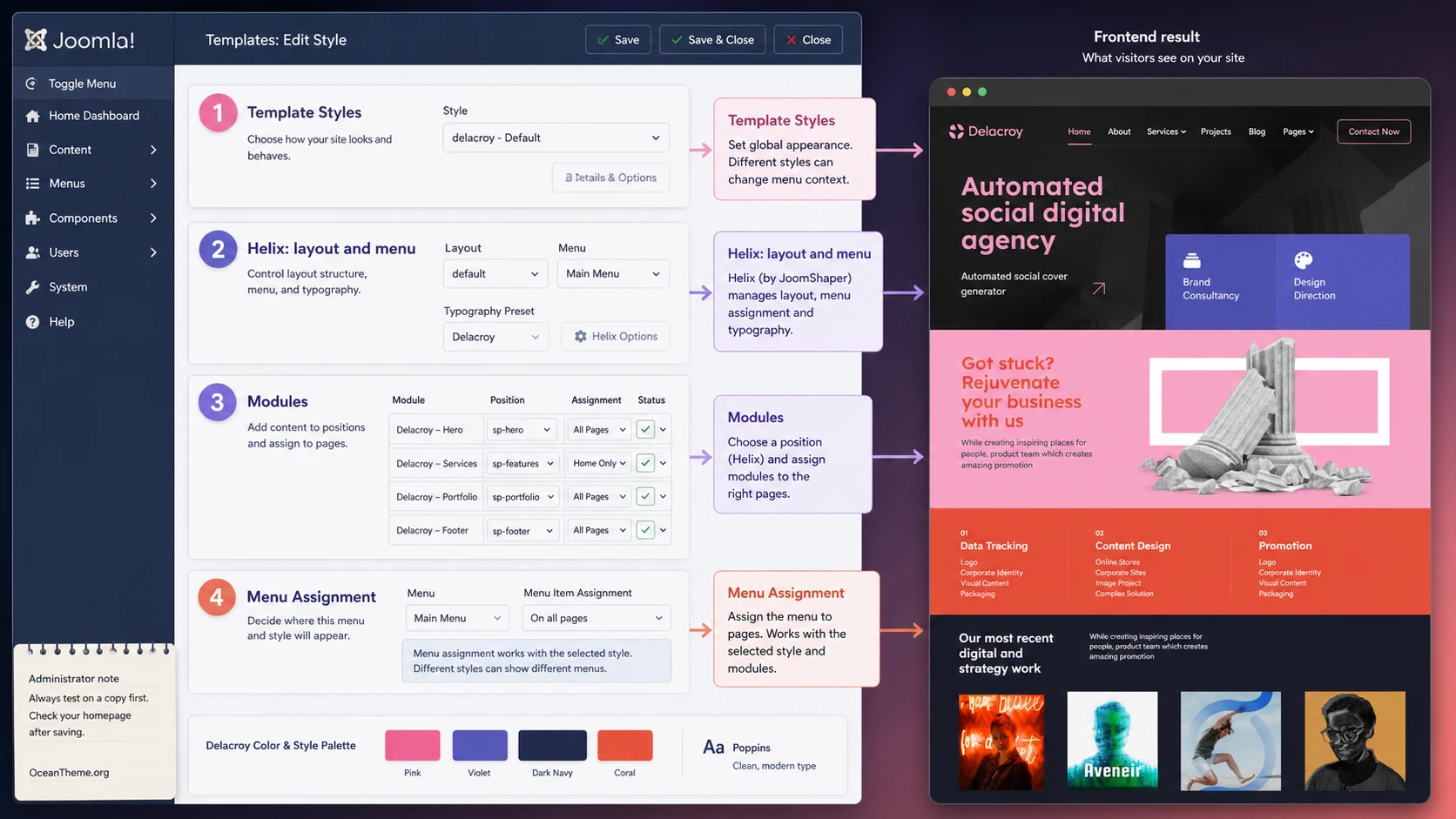Viewport: 1456px width, 819px height.
Task: Click the Aa typography icon
Action: (x=713, y=747)
